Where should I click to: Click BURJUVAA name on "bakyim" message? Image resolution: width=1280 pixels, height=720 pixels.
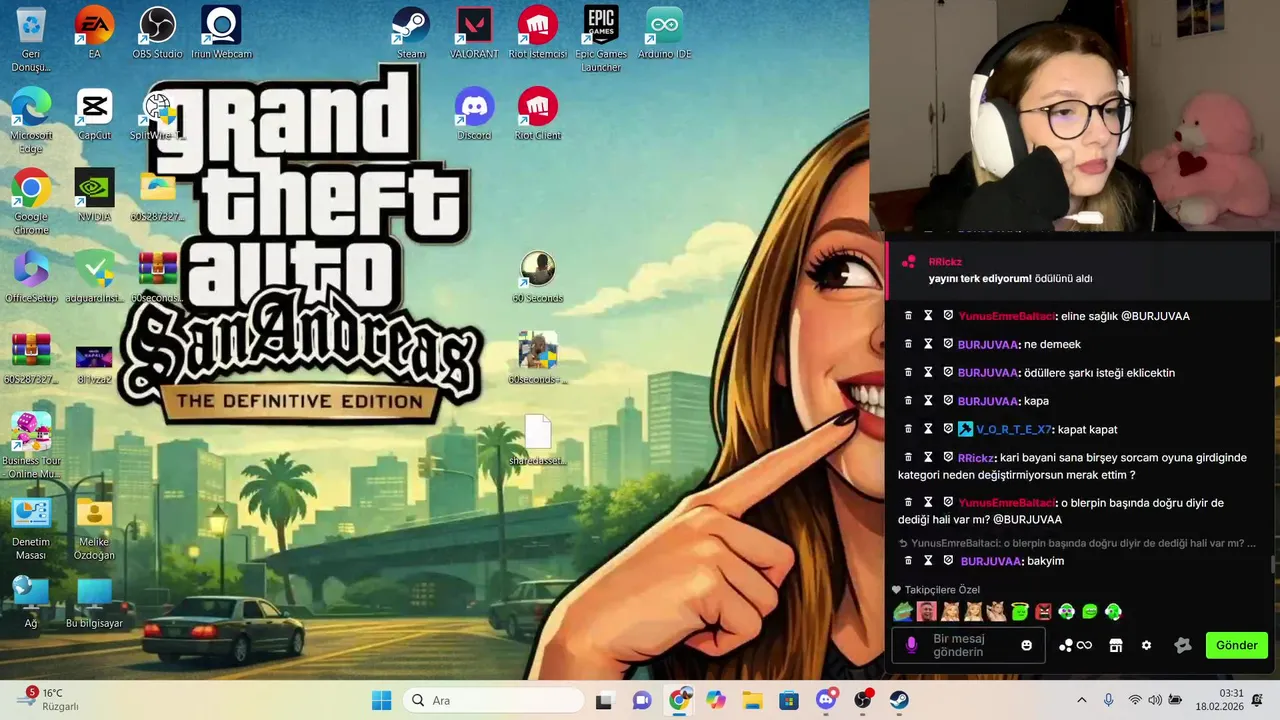pyautogui.click(x=989, y=561)
